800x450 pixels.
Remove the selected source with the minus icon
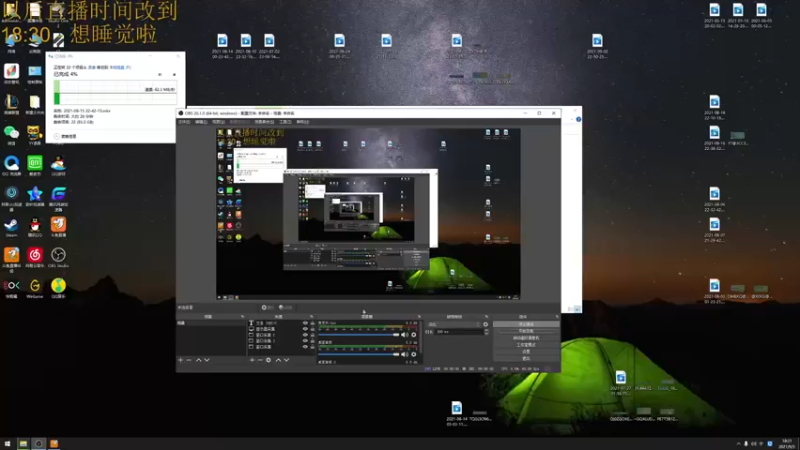pos(260,360)
